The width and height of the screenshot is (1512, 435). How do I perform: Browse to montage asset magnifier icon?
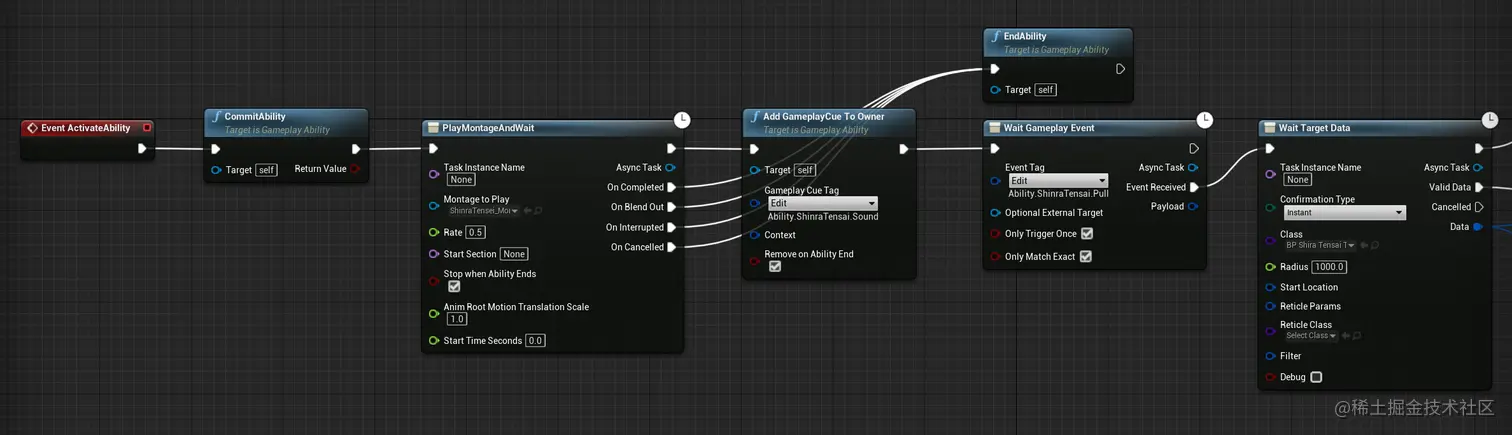(538, 211)
